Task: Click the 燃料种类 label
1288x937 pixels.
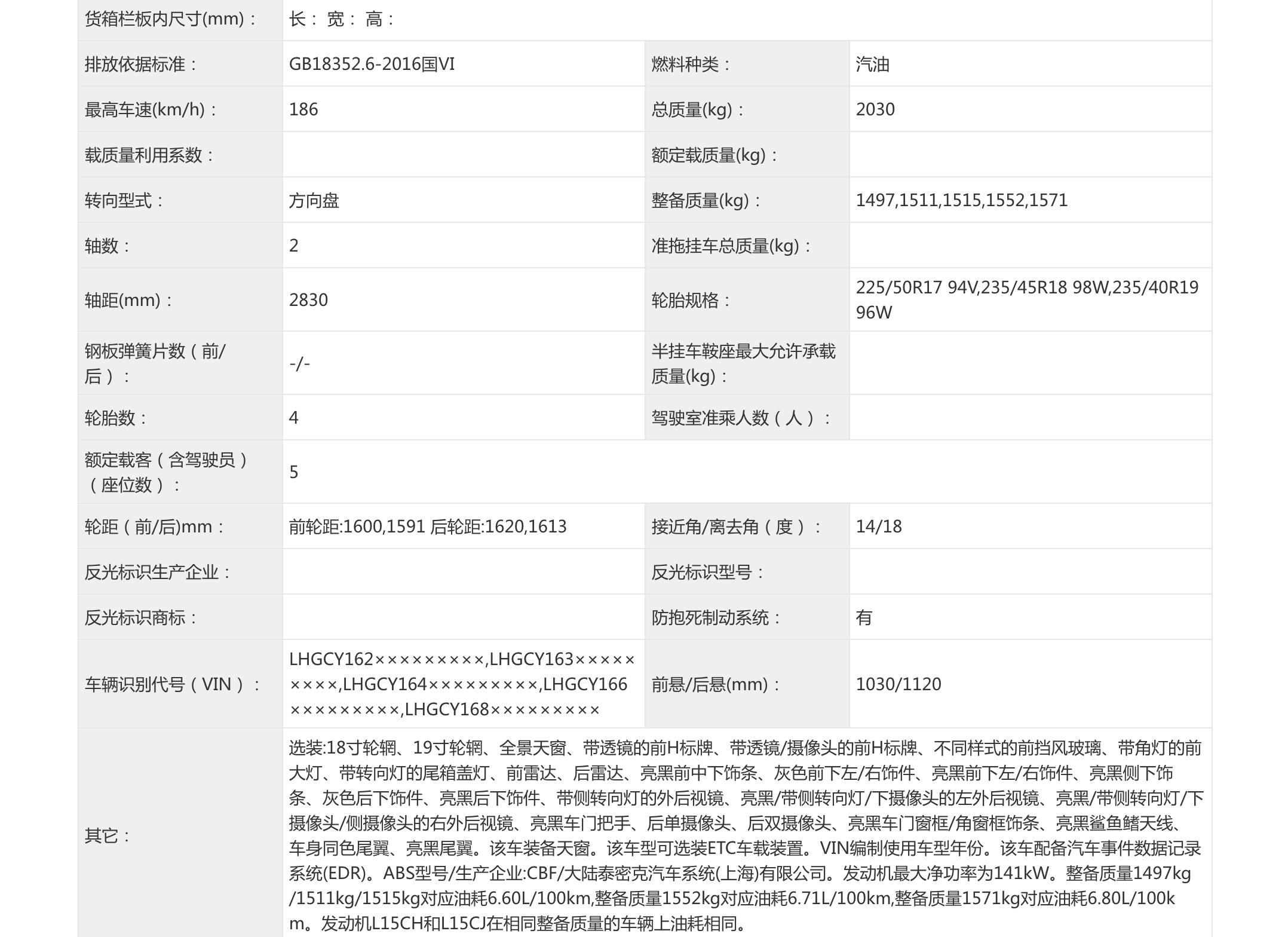Action: [x=691, y=64]
